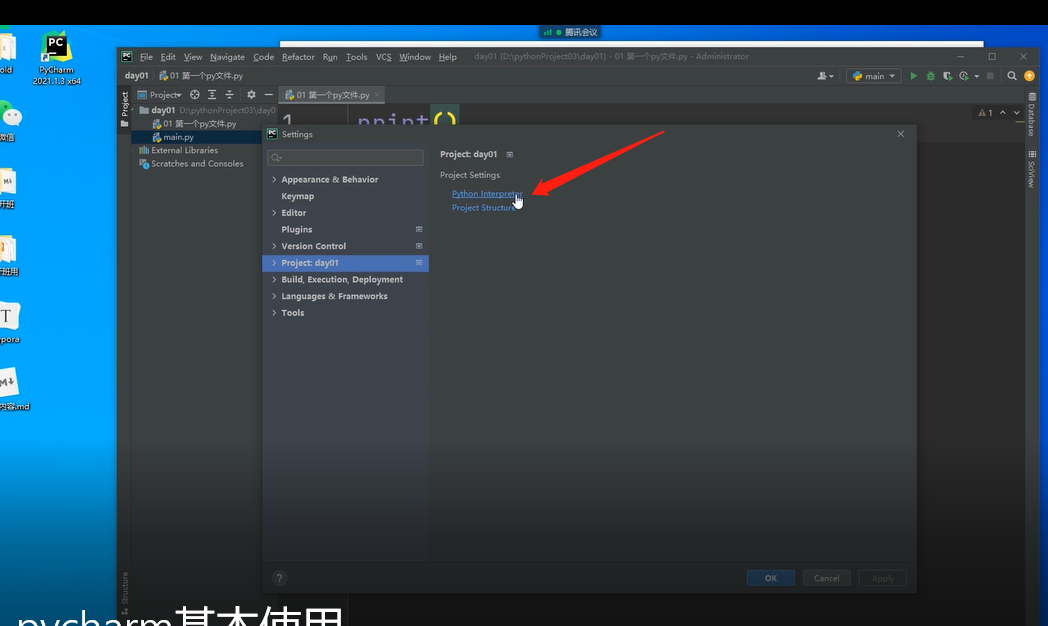Open the Project Structure settings link
The width and height of the screenshot is (1048, 626).
tap(484, 208)
